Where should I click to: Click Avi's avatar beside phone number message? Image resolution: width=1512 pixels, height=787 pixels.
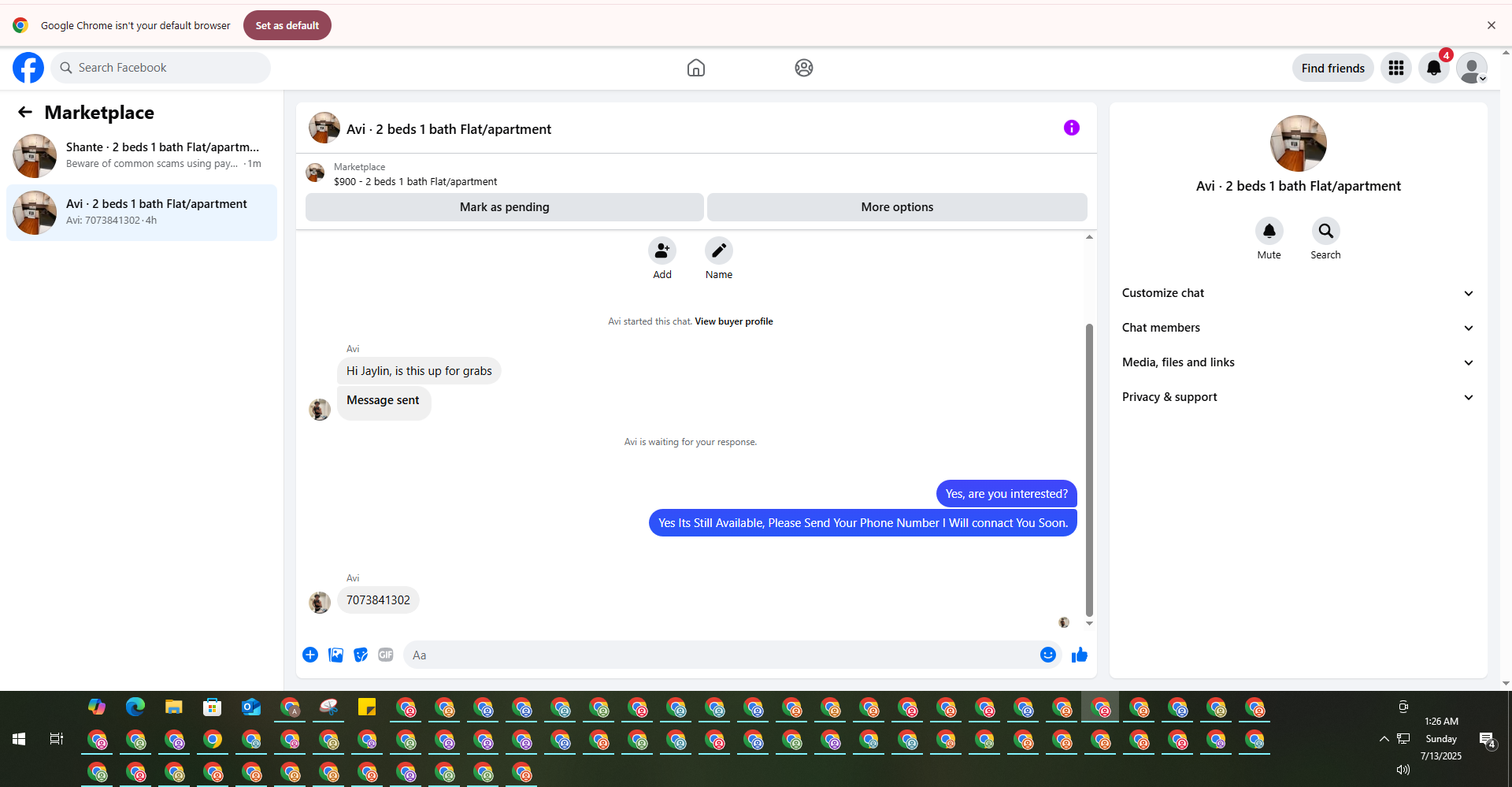click(x=320, y=603)
